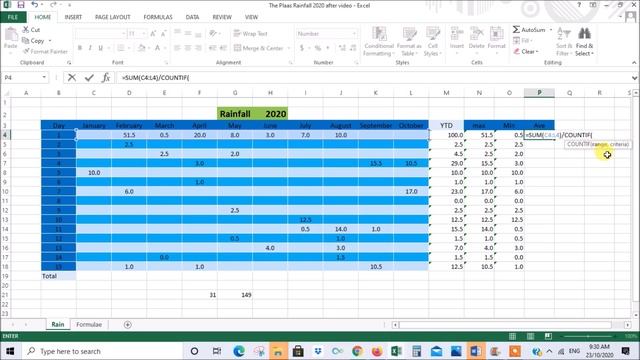The image size is (640, 360).
Task: Click the Merge & Center button
Action: pyautogui.click(x=259, y=48)
